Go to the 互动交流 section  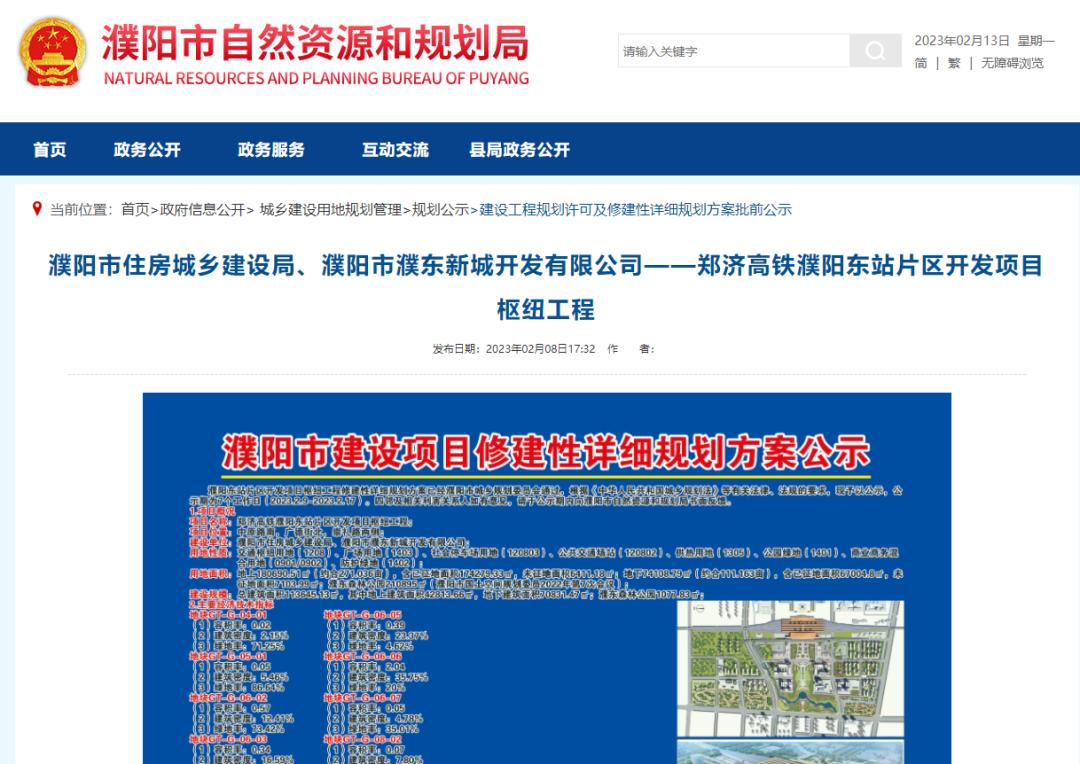395,150
